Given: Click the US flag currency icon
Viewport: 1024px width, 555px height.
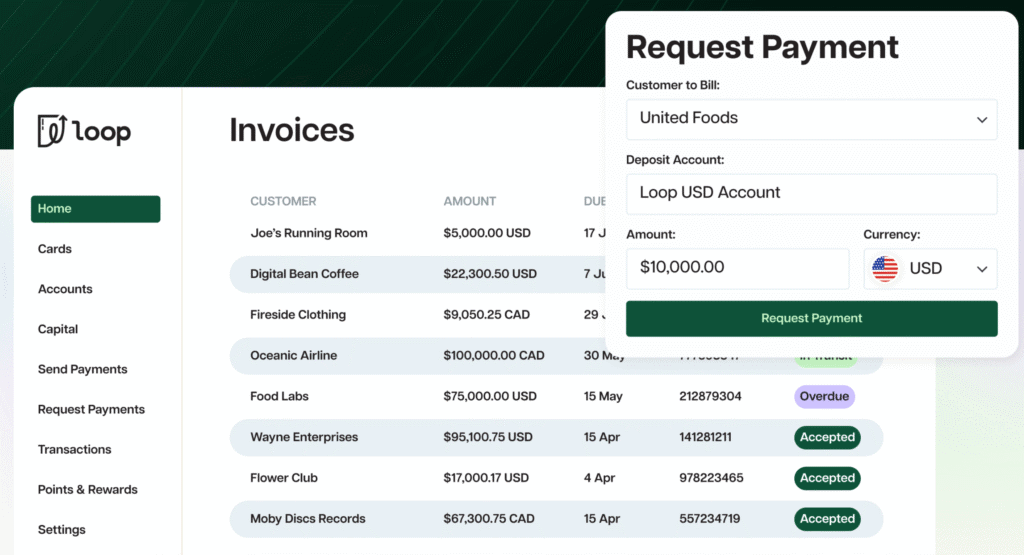Looking at the screenshot, I should click(885, 269).
